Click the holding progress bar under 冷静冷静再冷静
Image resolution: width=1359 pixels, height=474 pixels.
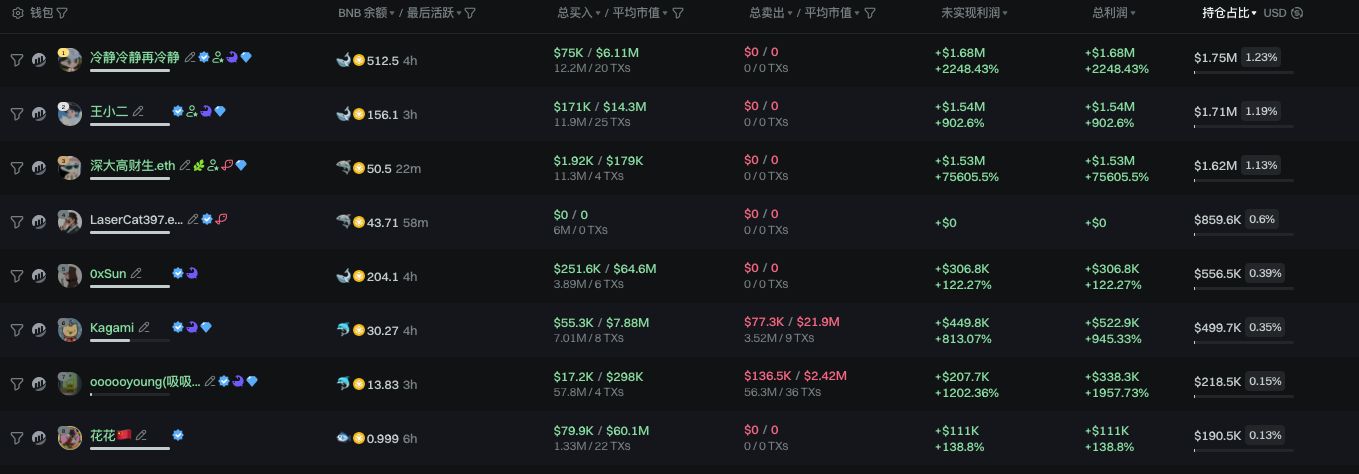click(130, 71)
